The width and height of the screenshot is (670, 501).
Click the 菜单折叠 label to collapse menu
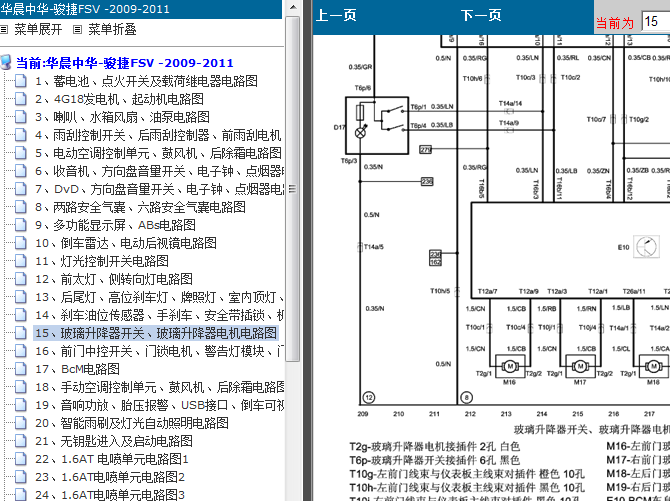pyautogui.click(x=112, y=29)
